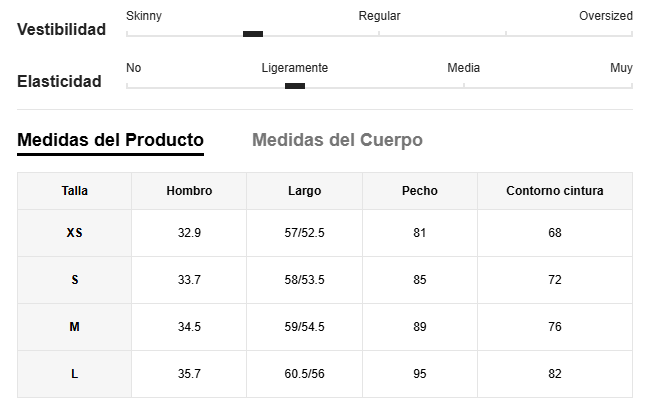Click the Hombro column header
This screenshot has height=403, width=646.
[x=189, y=191]
